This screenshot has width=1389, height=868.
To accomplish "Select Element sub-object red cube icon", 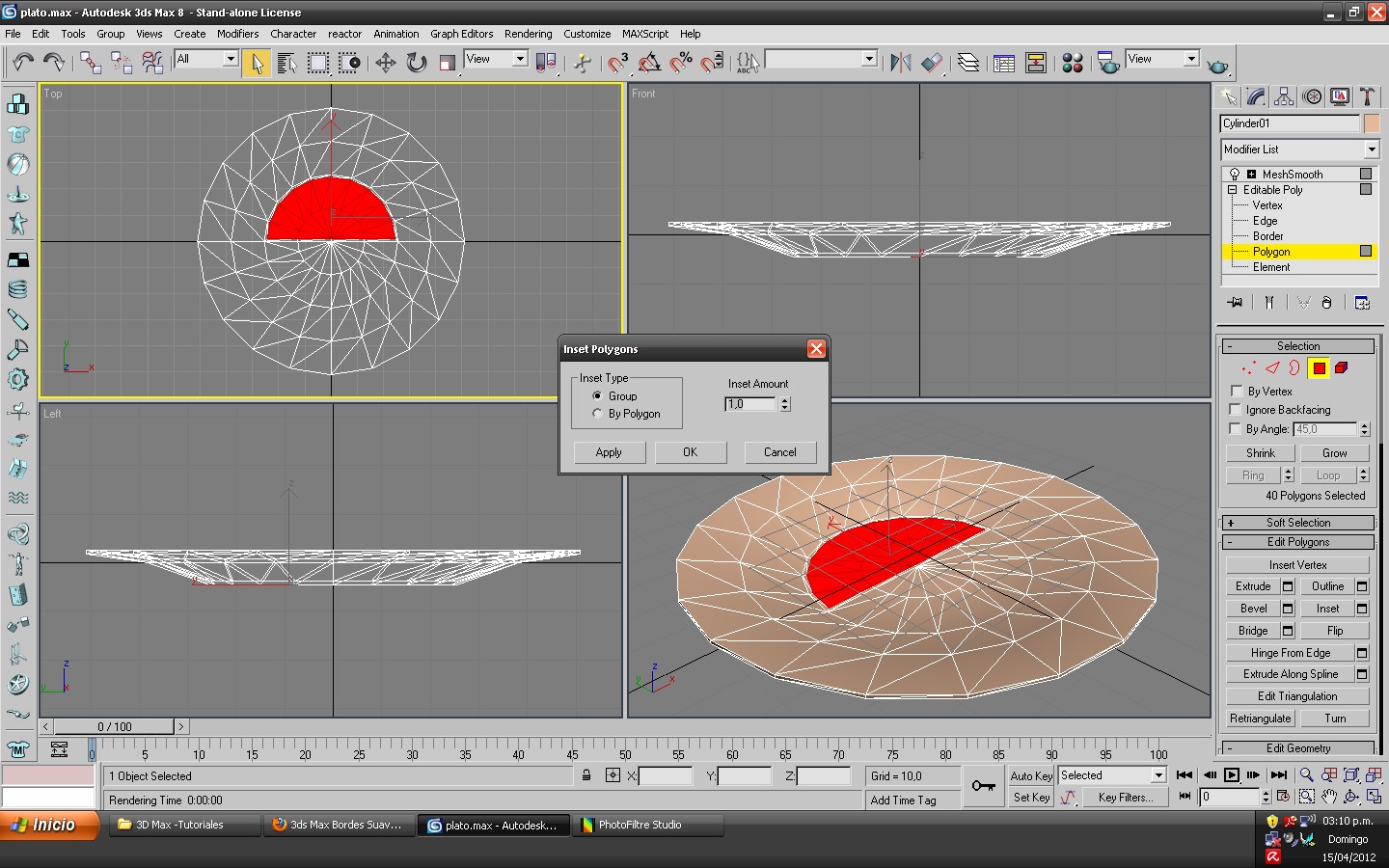I will [x=1342, y=367].
